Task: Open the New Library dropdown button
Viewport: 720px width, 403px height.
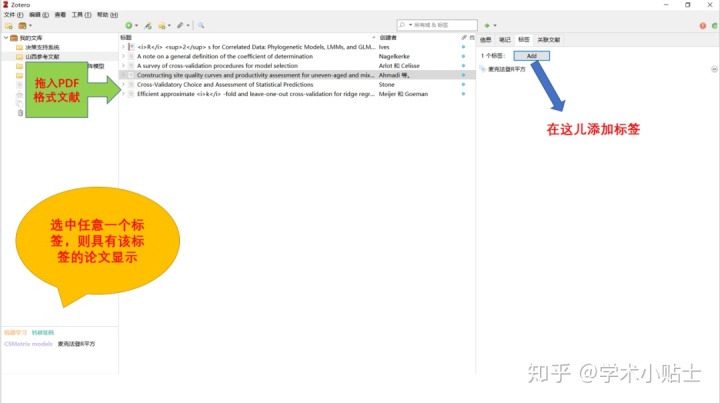Action: (x=24, y=26)
